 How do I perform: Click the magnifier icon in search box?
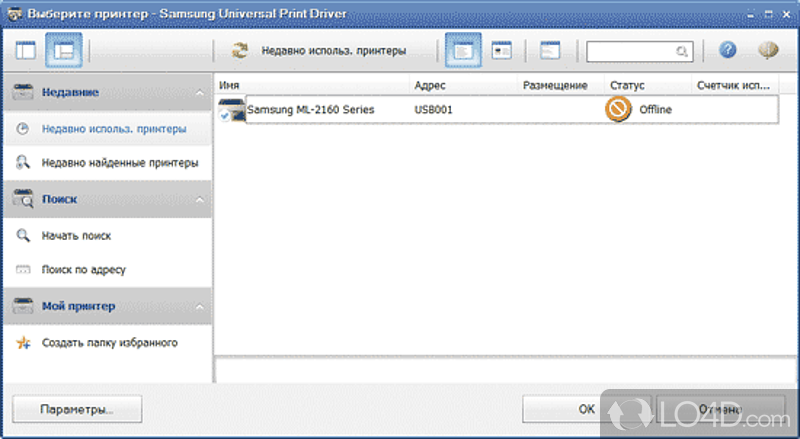click(682, 51)
